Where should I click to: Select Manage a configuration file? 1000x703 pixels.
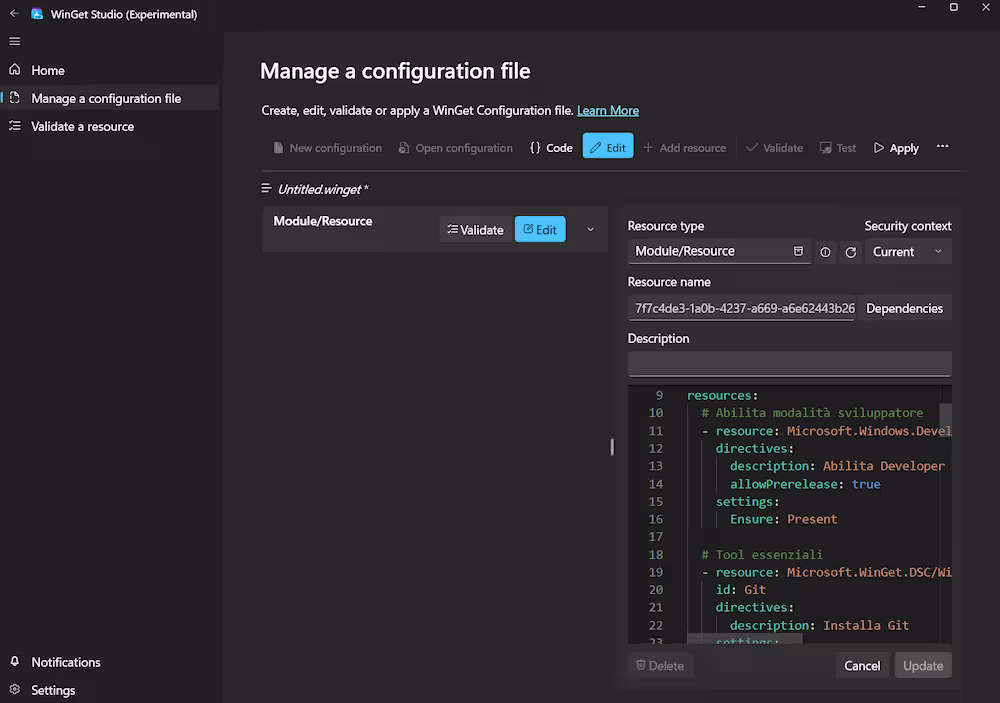pos(110,98)
